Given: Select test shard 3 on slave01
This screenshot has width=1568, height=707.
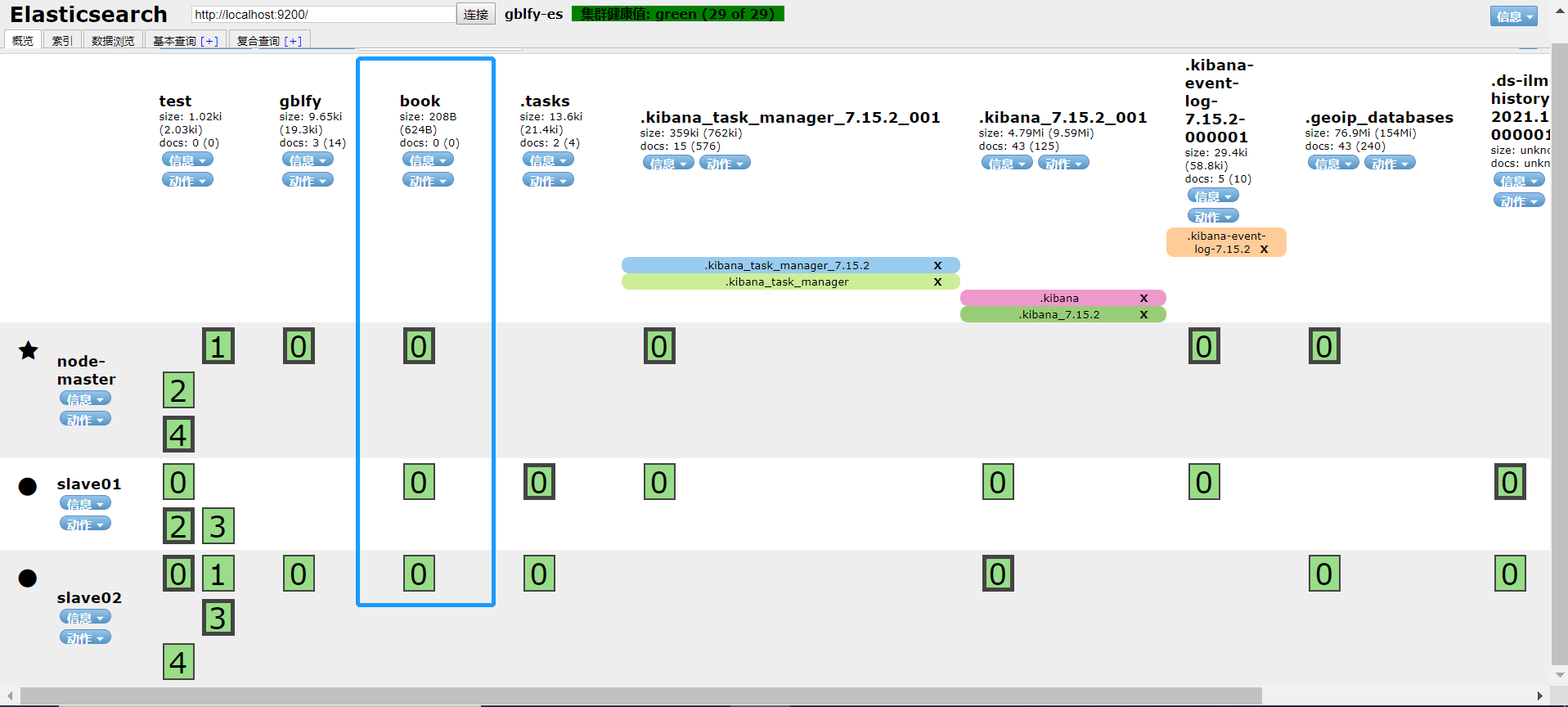Looking at the screenshot, I should pyautogui.click(x=218, y=526).
